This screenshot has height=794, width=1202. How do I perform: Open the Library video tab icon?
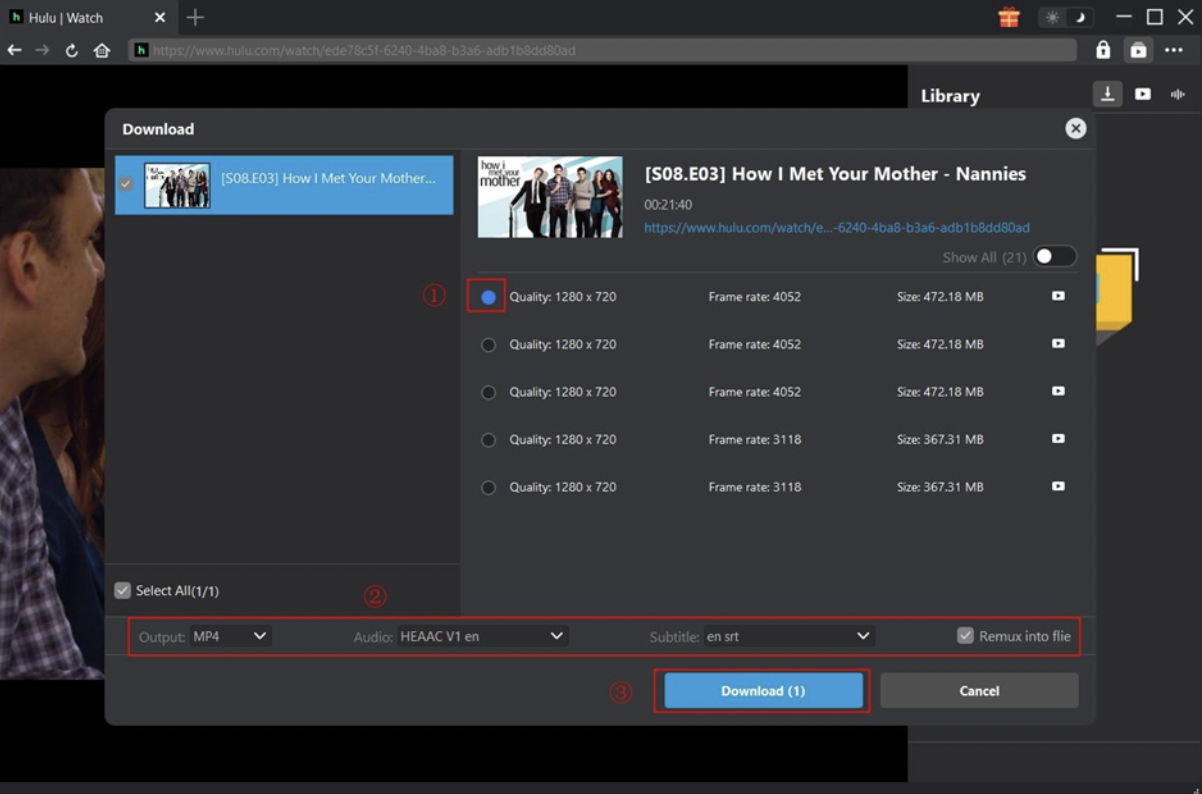coord(1143,94)
